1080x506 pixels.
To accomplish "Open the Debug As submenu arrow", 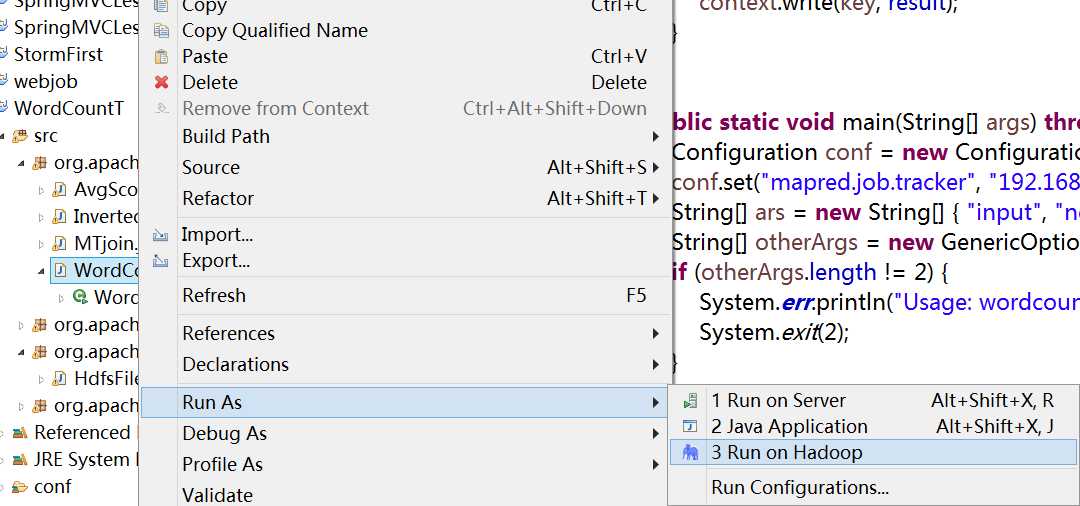I will [656, 434].
